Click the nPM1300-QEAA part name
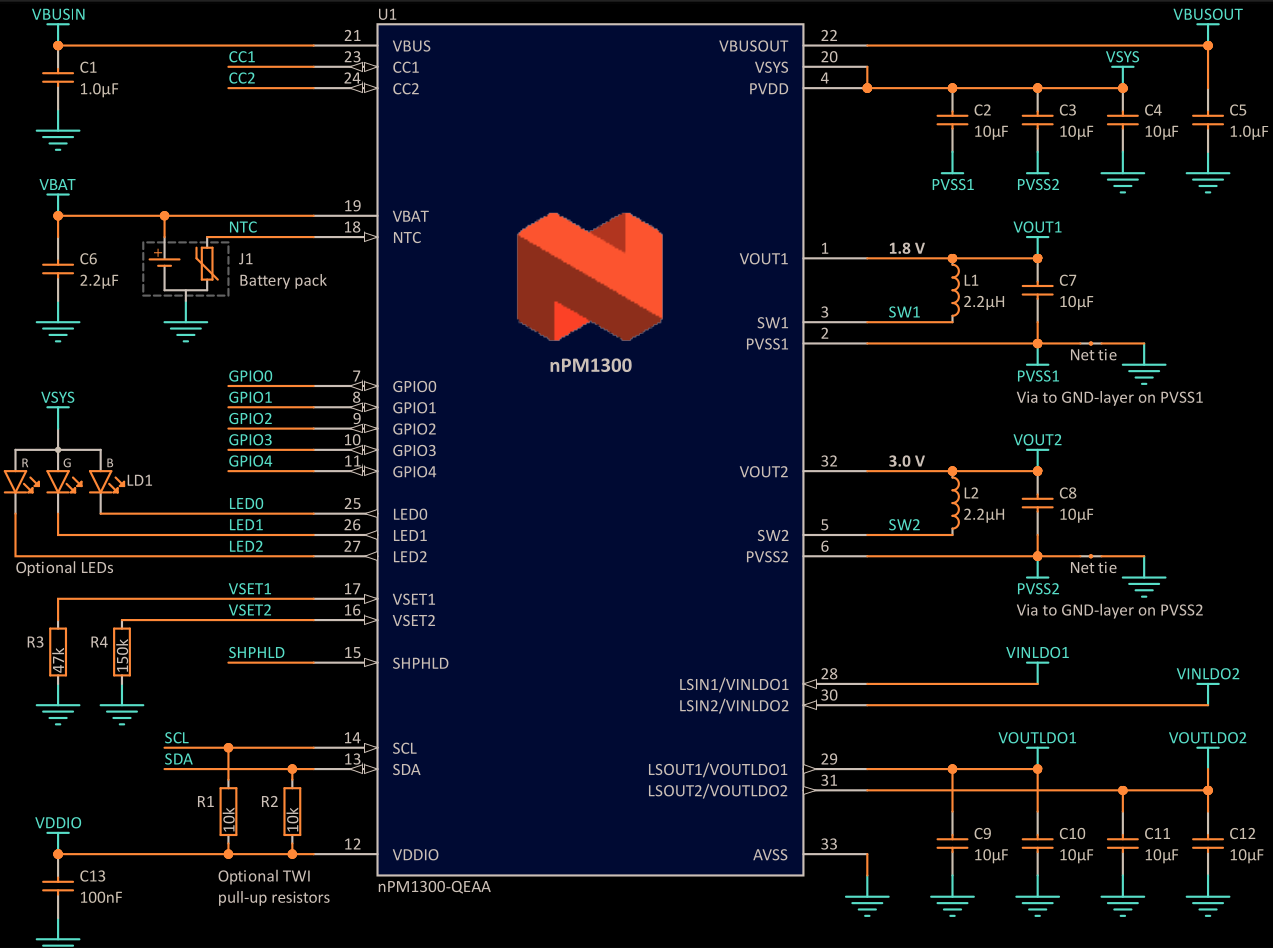The height and width of the screenshot is (948, 1273). point(434,886)
